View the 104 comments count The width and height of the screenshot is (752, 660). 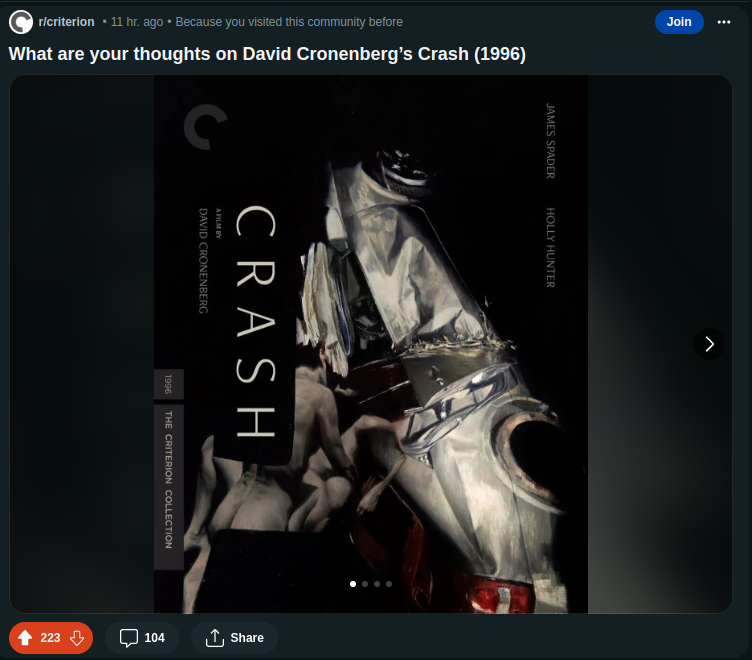click(x=154, y=638)
